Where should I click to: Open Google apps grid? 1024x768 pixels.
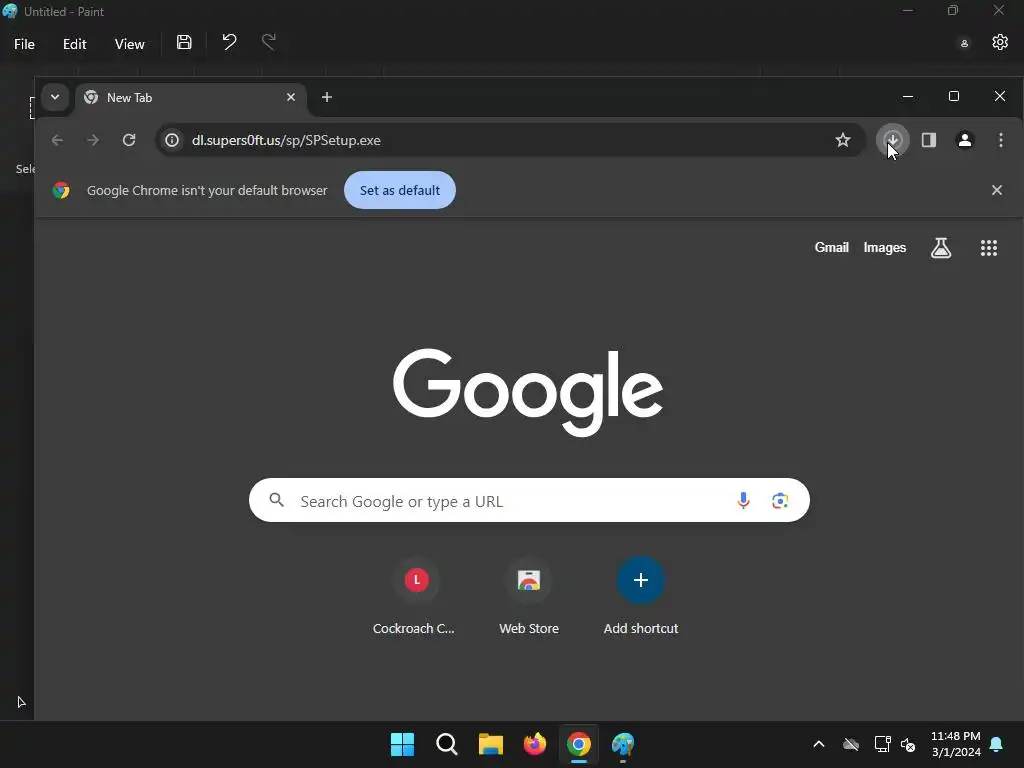pyautogui.click(x=989, y=248)
